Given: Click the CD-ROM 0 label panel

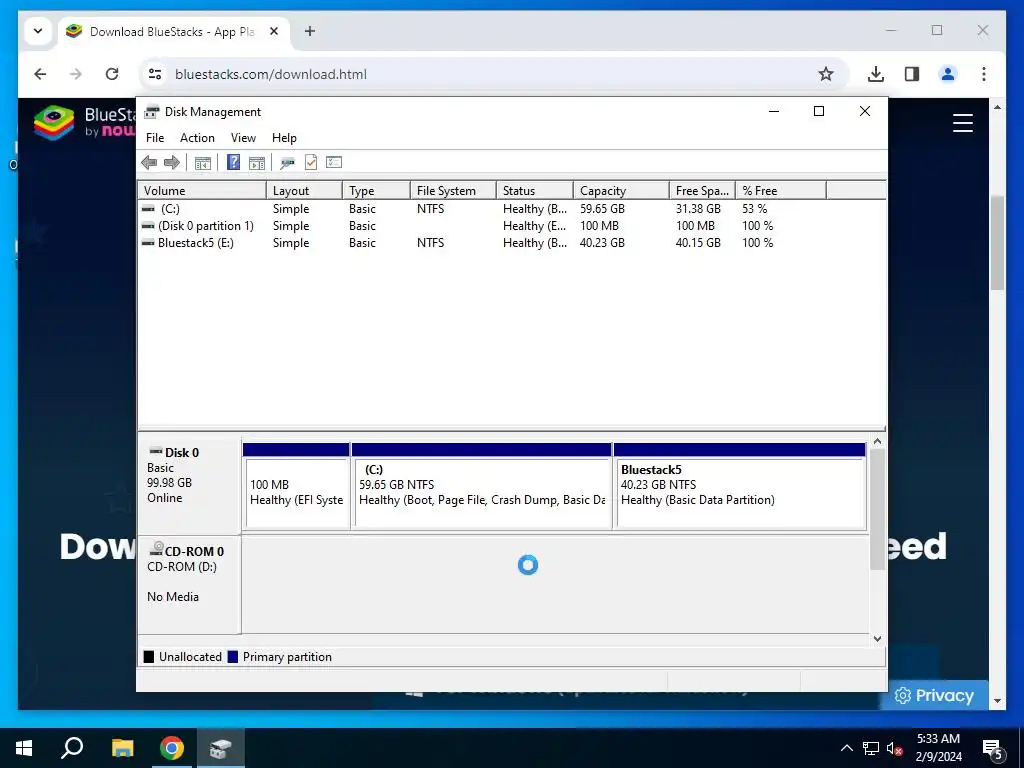Looking at the screenshot, I should pos(189,585).
